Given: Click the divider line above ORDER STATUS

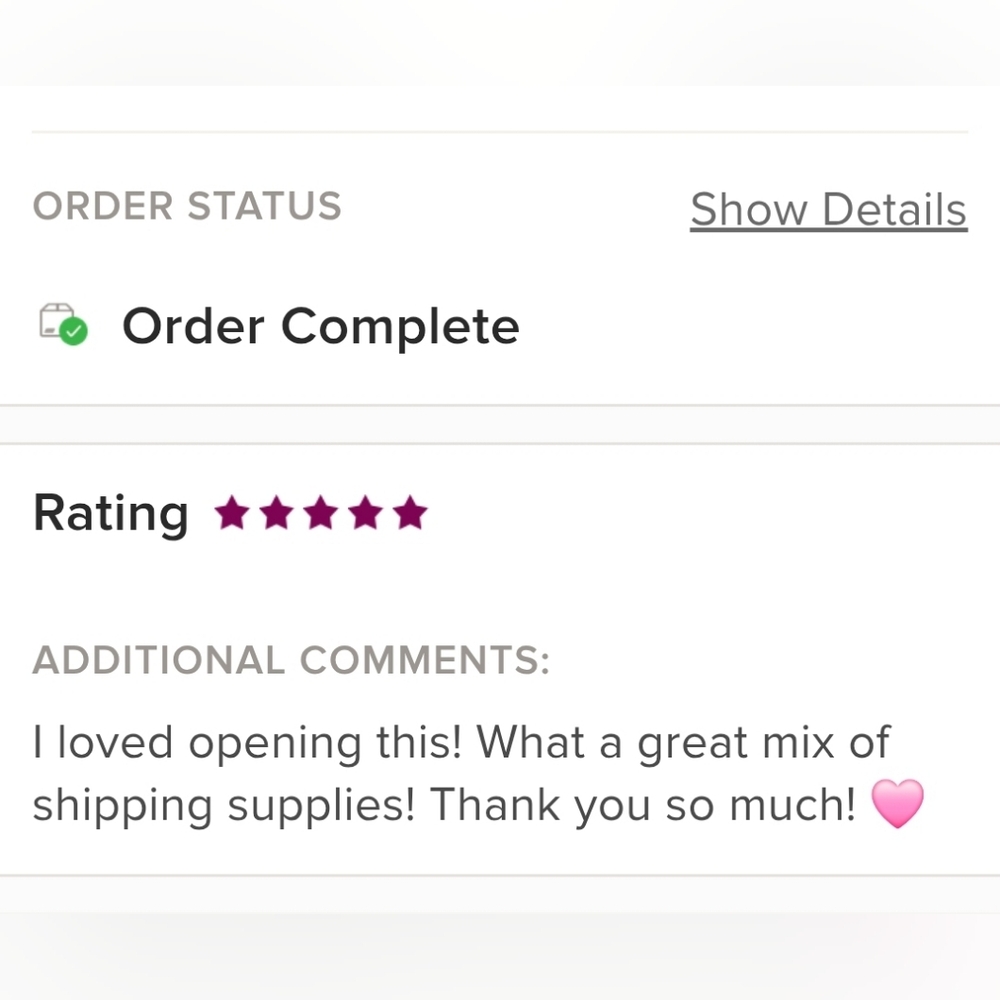Looking at the screenshot, I should tap(500, 132).
